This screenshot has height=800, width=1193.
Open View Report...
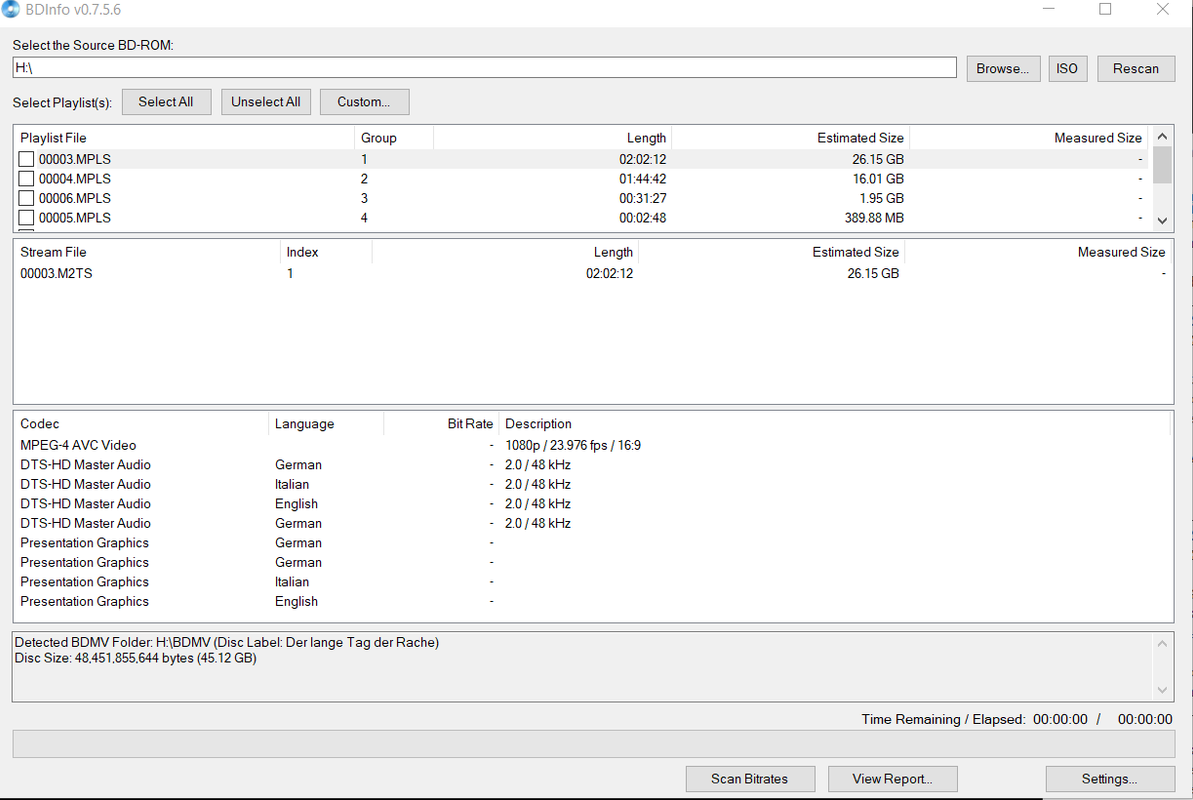[x=892, y=779]
